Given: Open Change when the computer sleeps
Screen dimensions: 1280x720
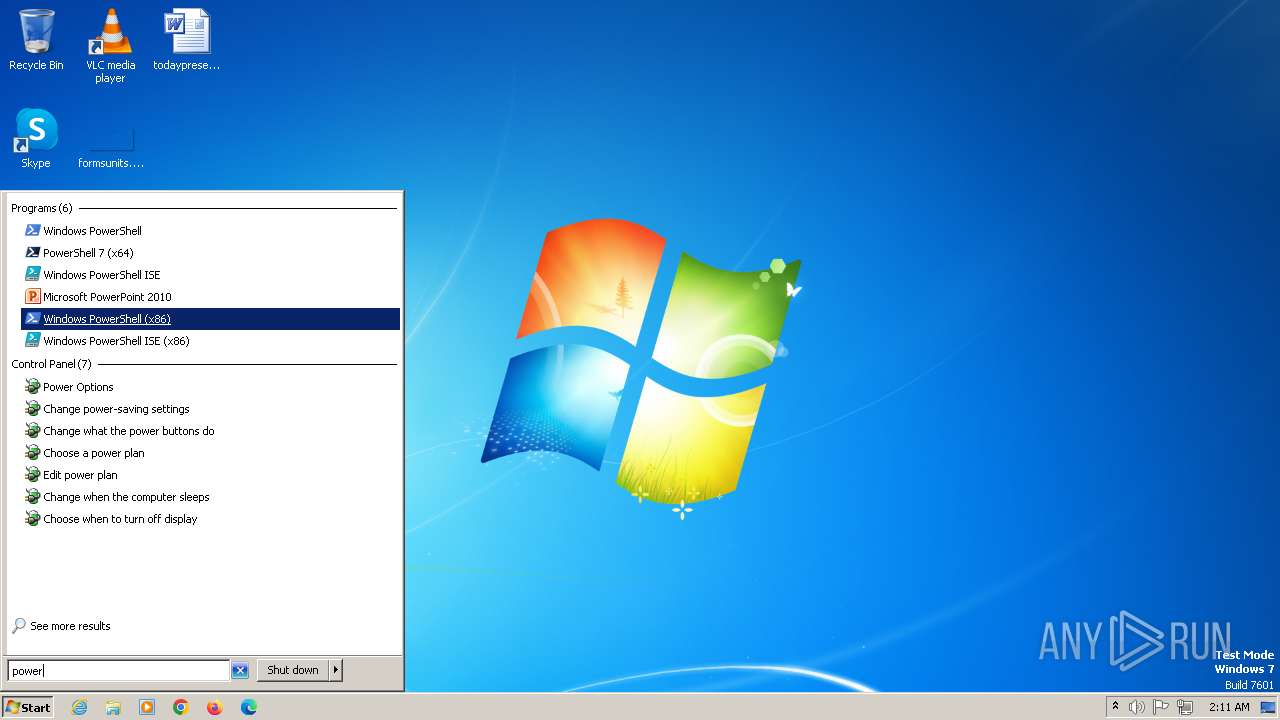Looking at the screenshot, I should coord(210,497).
